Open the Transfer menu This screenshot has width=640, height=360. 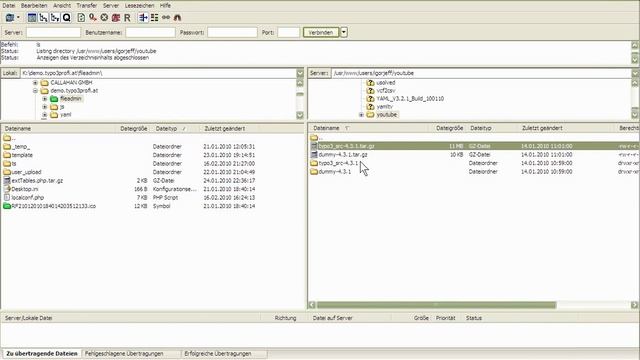(87, 5)
